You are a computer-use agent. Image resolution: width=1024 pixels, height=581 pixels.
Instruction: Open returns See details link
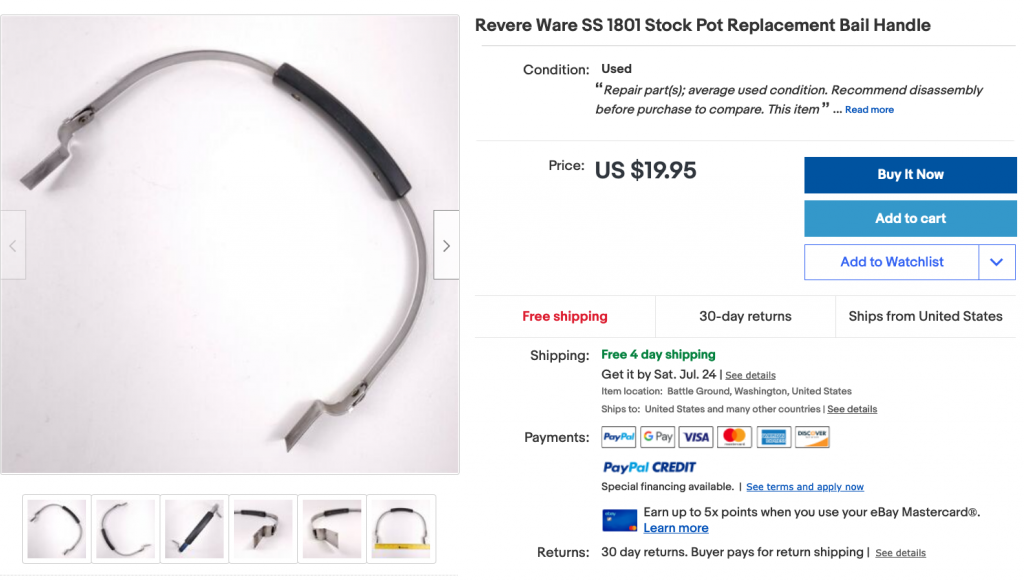[901, 553]
